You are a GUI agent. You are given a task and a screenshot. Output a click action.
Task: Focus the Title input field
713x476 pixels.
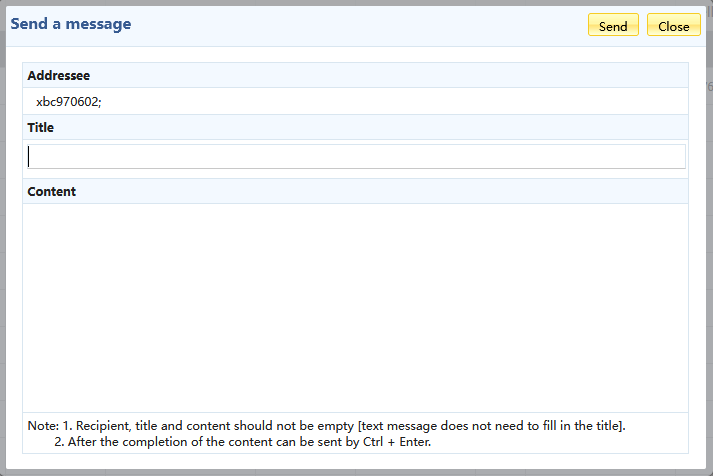point(356,157)
